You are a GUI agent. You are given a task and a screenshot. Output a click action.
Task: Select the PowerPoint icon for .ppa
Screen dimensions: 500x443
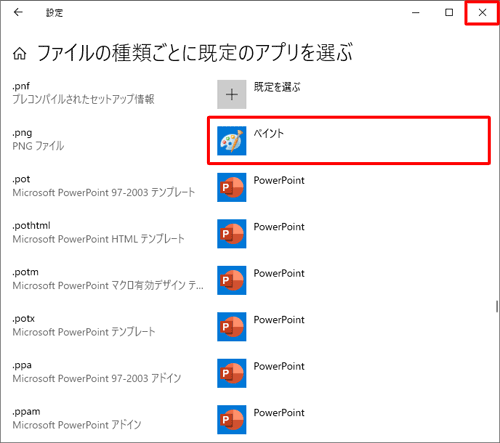pyautogui.click(x=232, y=373)
